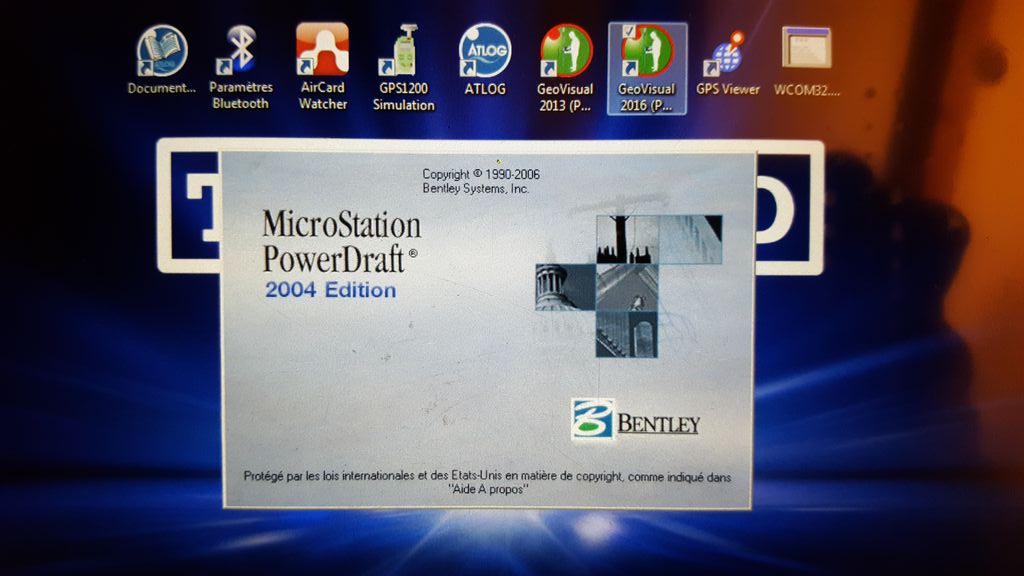Select GeoVisual 2013 desktop icon
Image resolution: width=1024 pixels, height=576 pixels.
point(565,69)
